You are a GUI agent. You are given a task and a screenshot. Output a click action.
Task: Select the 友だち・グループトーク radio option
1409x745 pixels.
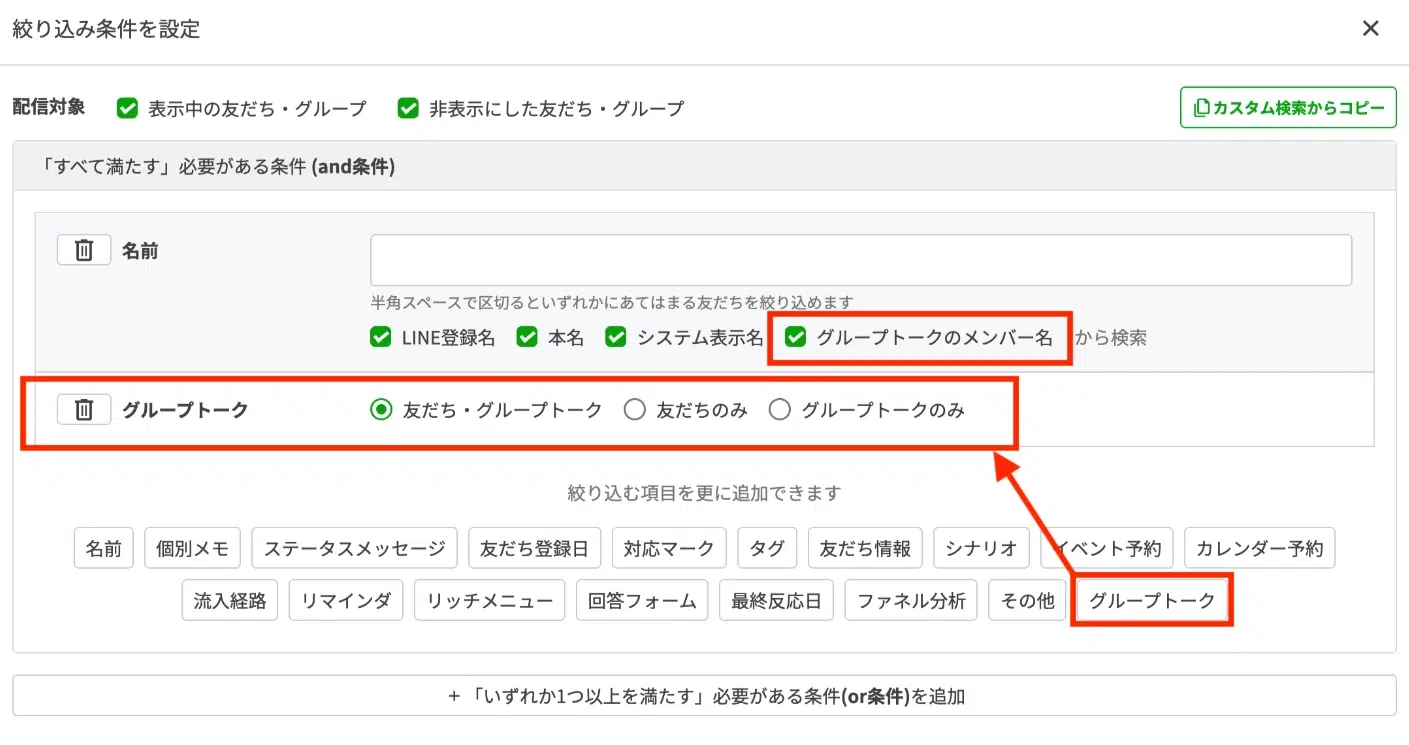coord(380,410)
